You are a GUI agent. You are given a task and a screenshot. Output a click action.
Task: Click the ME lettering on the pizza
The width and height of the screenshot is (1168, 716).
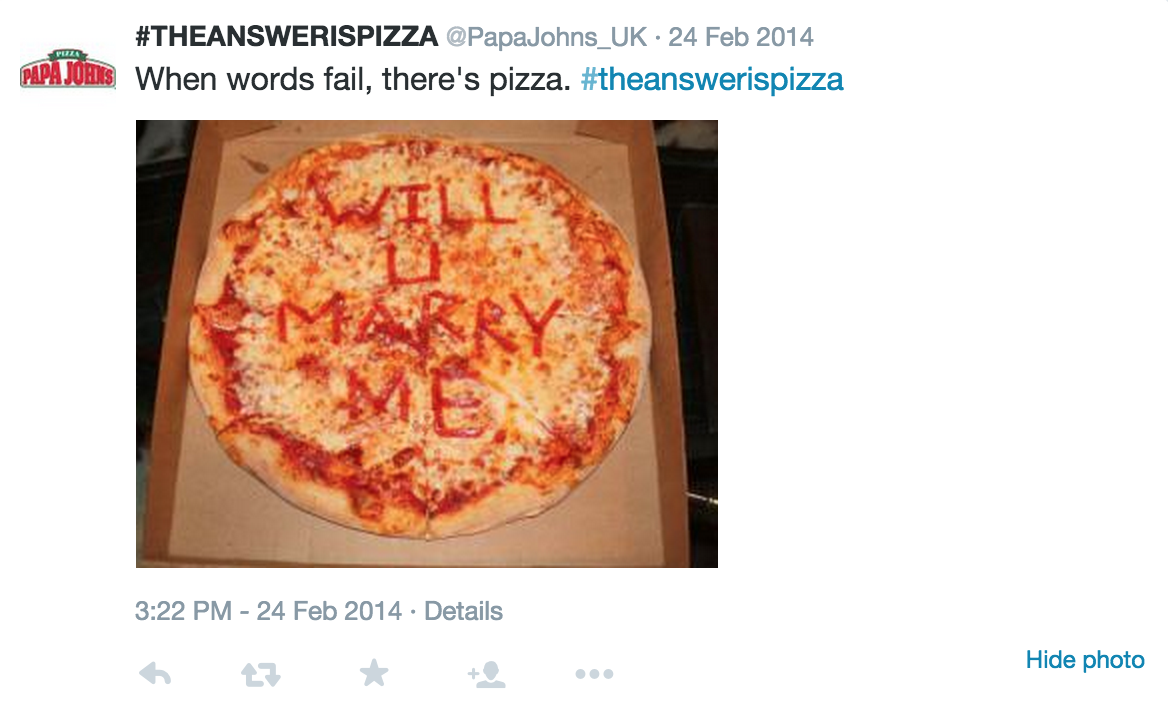[x=417, y=399]
